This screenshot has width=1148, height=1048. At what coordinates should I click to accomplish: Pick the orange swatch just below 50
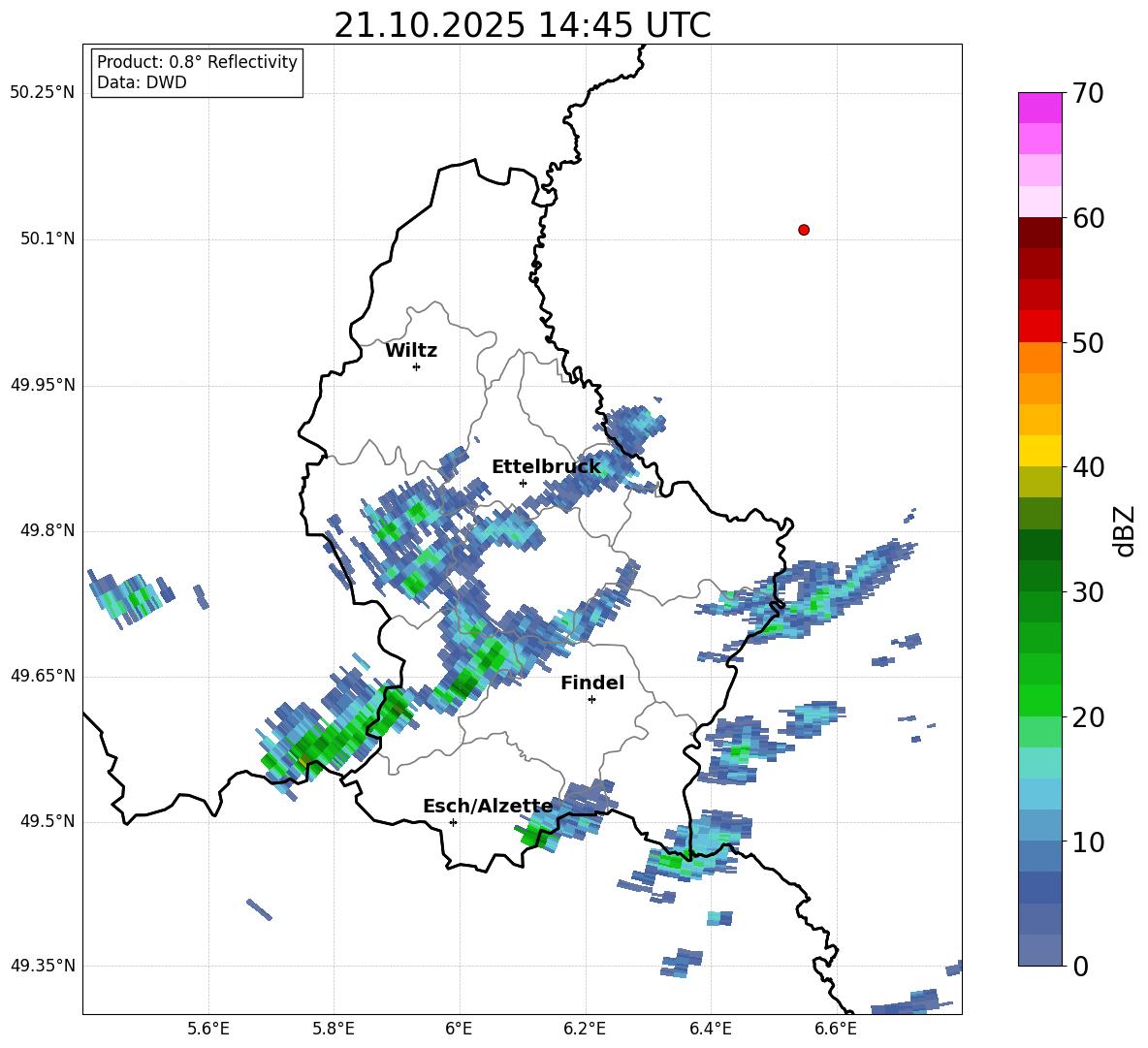[x=1040, y=358]
